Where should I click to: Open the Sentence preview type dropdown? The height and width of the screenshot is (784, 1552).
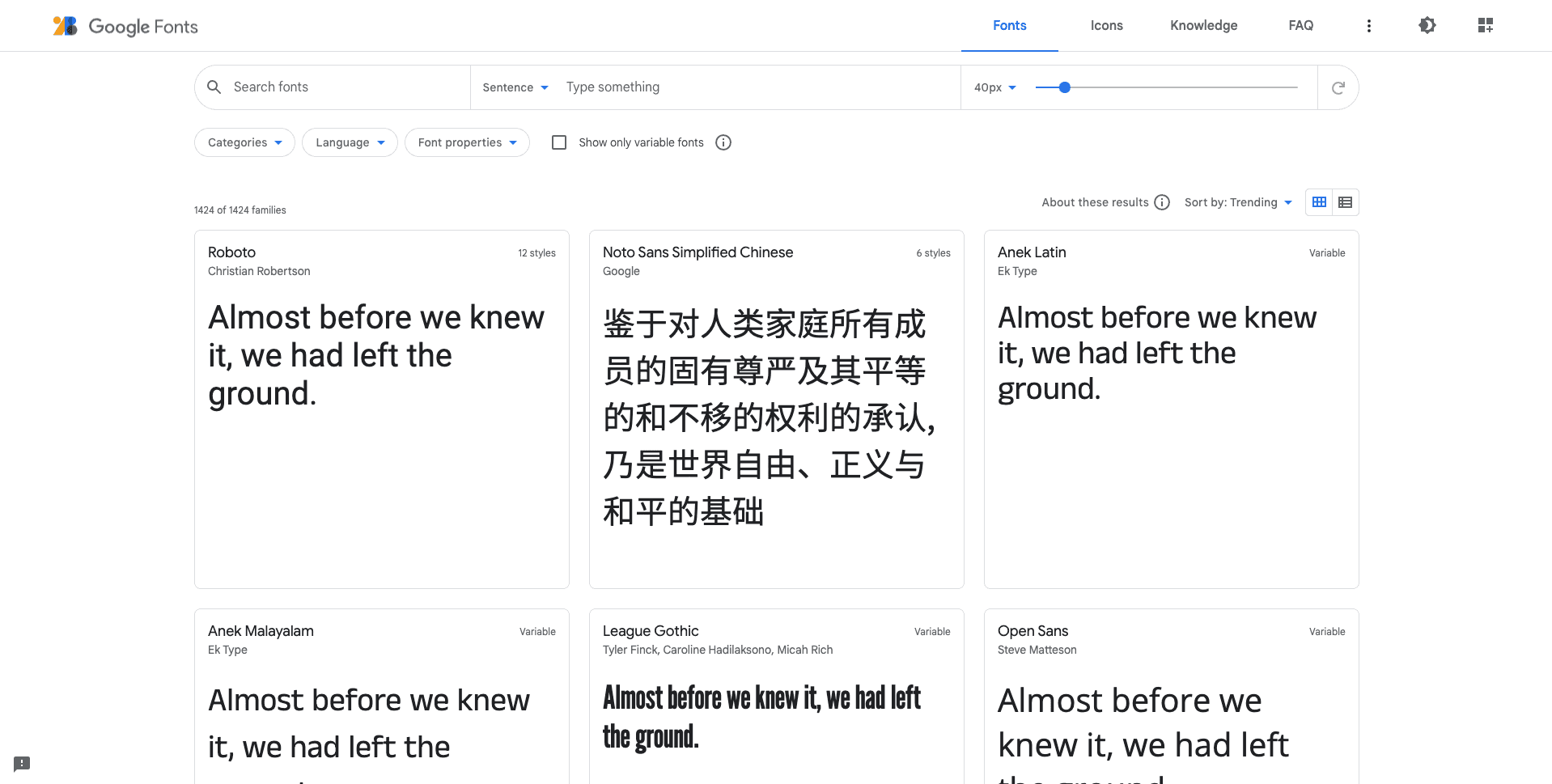tap(515, 87)
